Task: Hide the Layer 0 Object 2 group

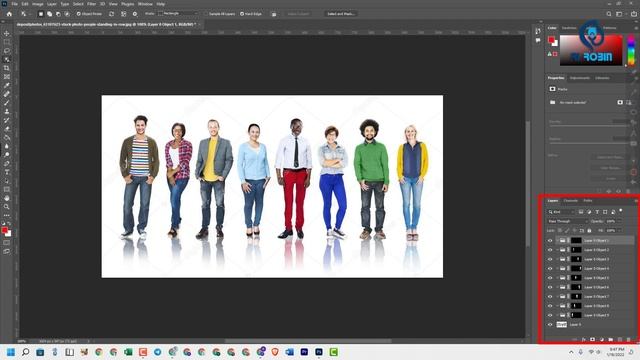Action: click(x=550, y=250)
